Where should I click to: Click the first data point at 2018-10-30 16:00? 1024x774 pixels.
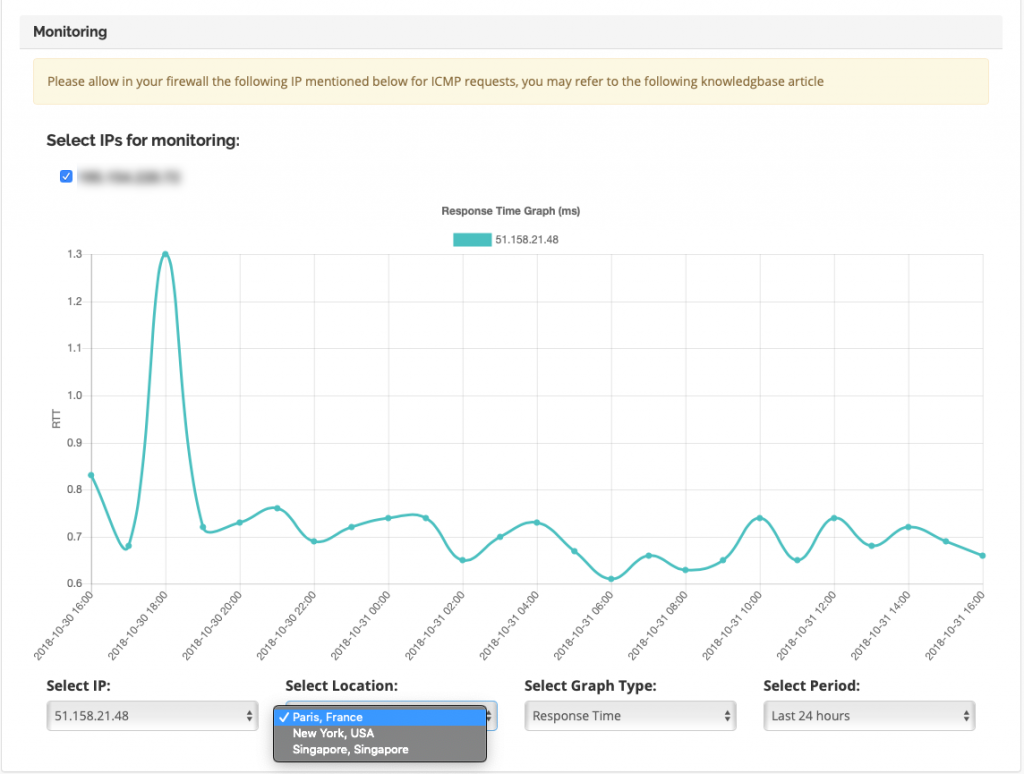tap(91, 476)
